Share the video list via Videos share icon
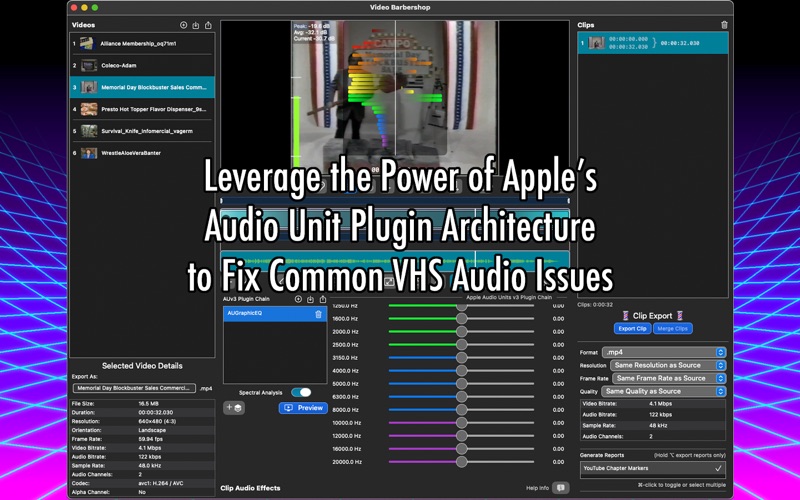Image resolution: width=800 pixels, height=500 pixels. point(208,25)
